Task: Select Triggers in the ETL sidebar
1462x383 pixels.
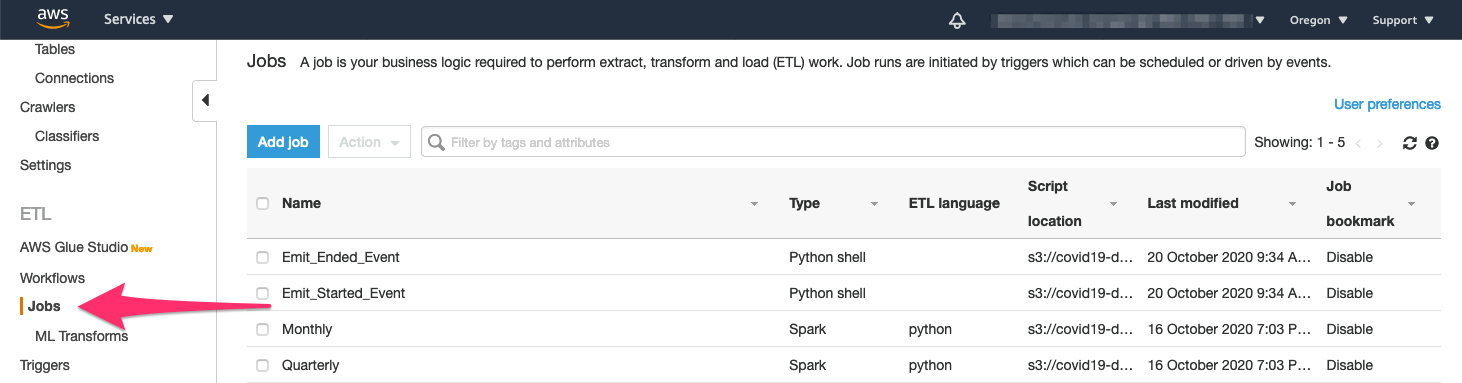Action: click(x=45, y=365)
